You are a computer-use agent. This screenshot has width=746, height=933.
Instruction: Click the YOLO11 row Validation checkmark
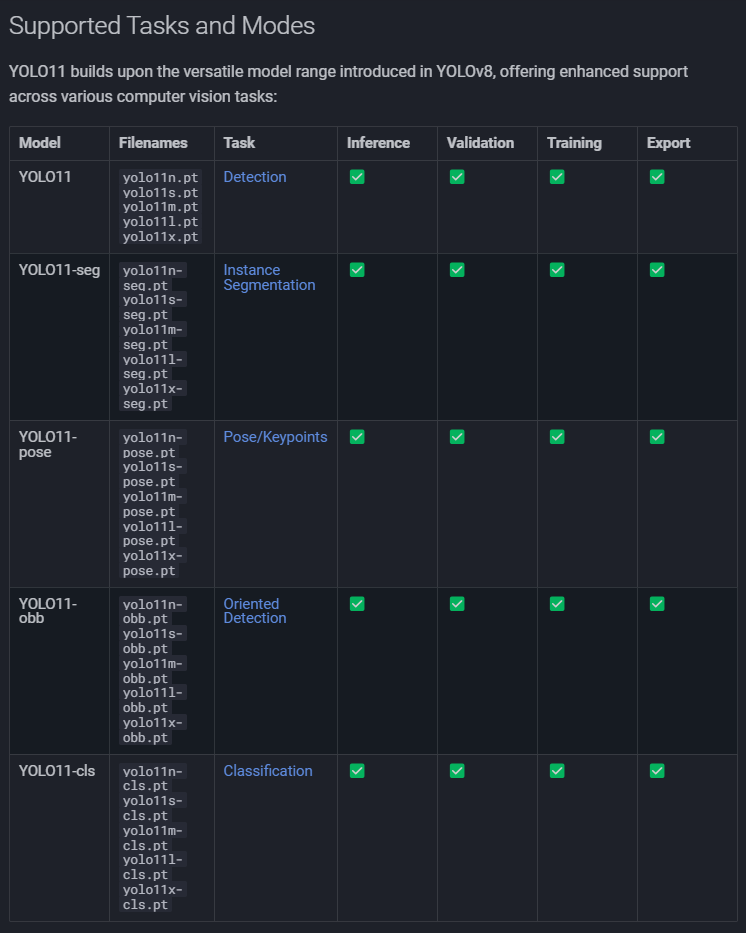[x=457, y=177]
